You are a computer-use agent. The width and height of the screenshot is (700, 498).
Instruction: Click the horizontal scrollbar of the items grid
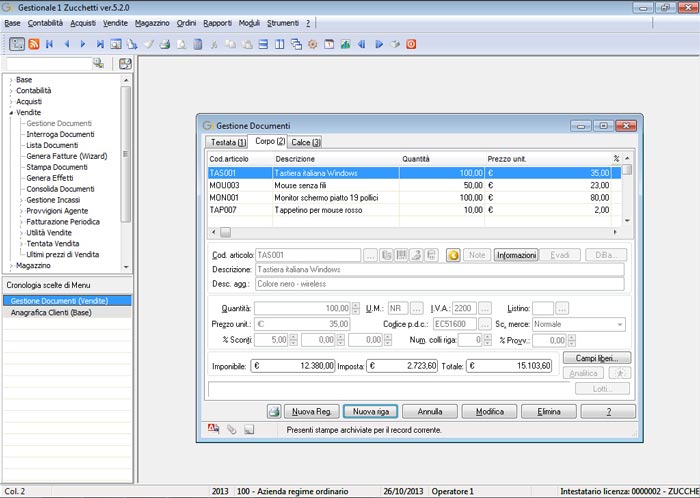(413, 232)
